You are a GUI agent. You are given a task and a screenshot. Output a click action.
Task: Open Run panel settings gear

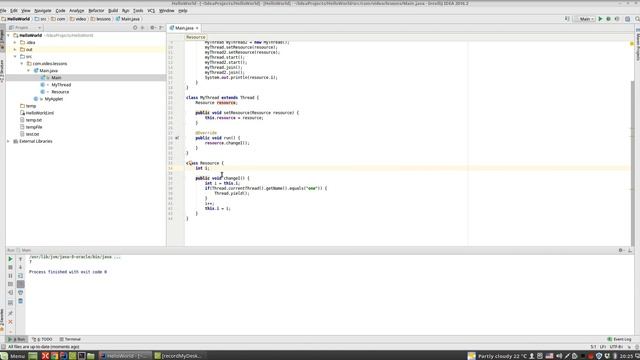point(621,250)
